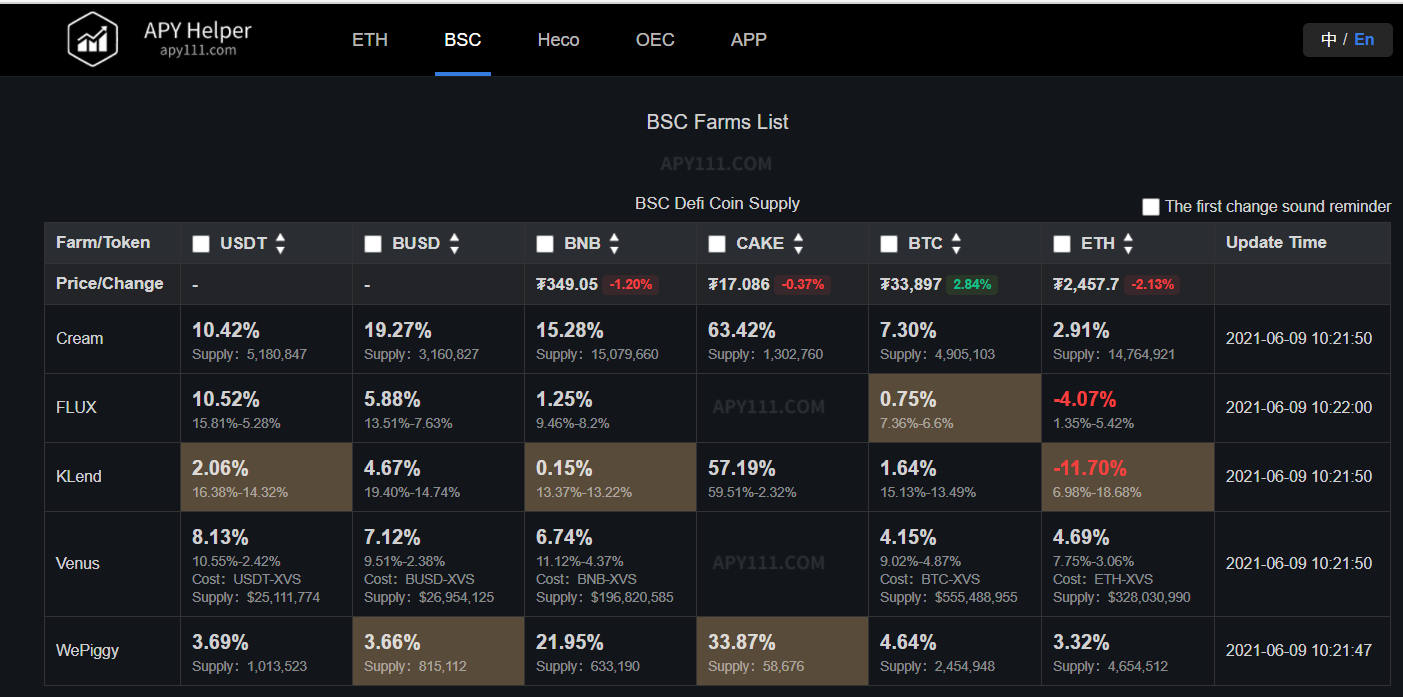Go to the OEC tab
The image size is (1403, 697).
tap(655, 40)
